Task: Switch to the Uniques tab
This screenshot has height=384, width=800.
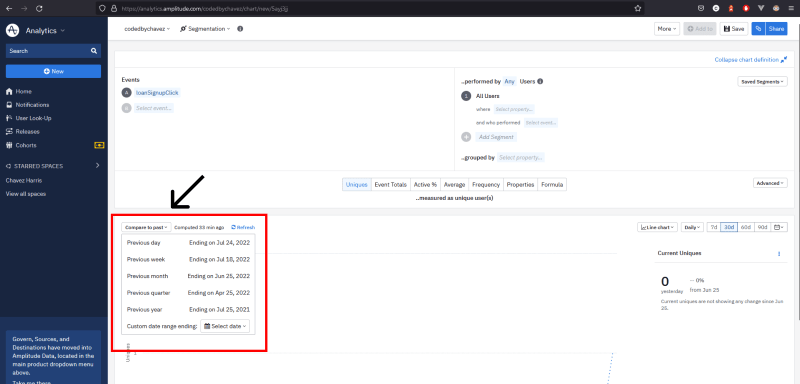Action: pos(357,185)
